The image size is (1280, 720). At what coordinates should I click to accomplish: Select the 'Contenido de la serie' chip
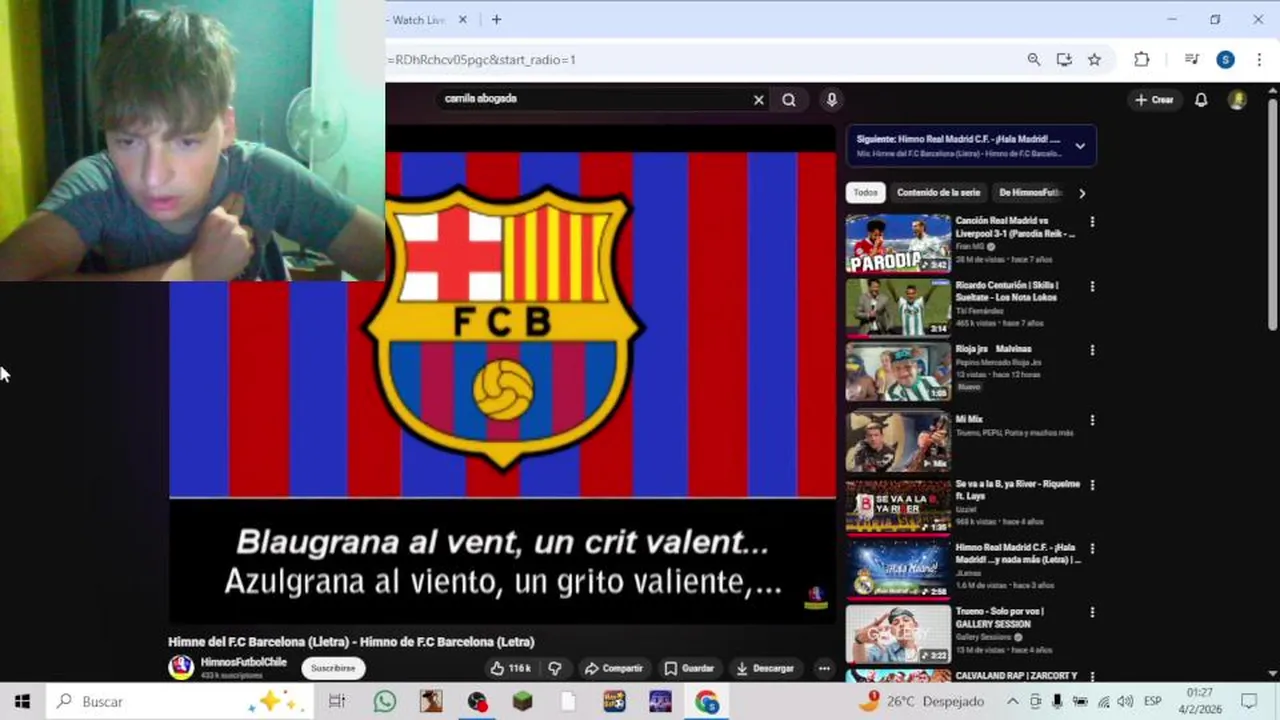[x=938, y=192]
